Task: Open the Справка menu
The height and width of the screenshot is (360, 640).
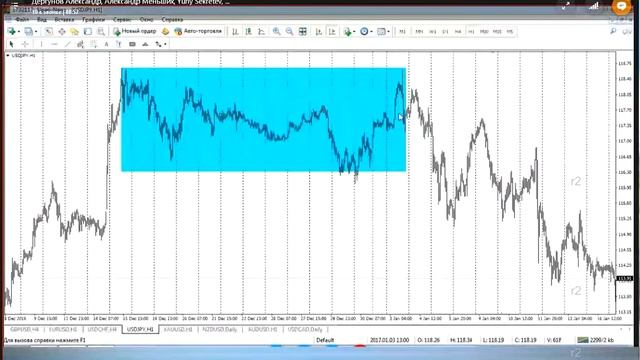Action: pyautogui.click(x=172, y=20)
